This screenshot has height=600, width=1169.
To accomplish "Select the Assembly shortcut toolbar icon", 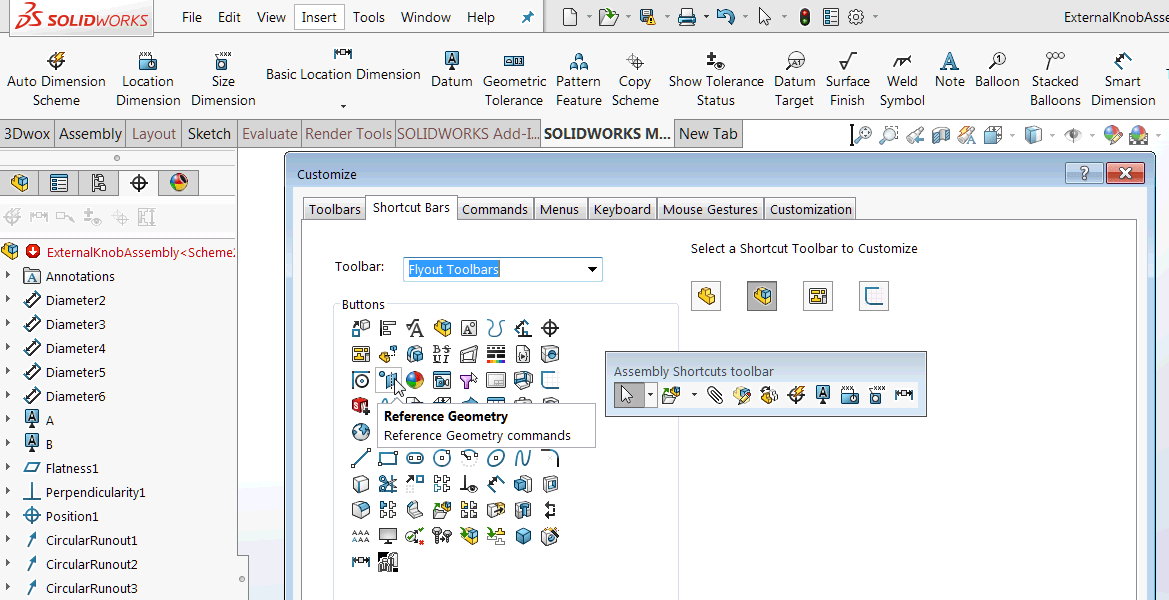I will (x=762, y=297).
